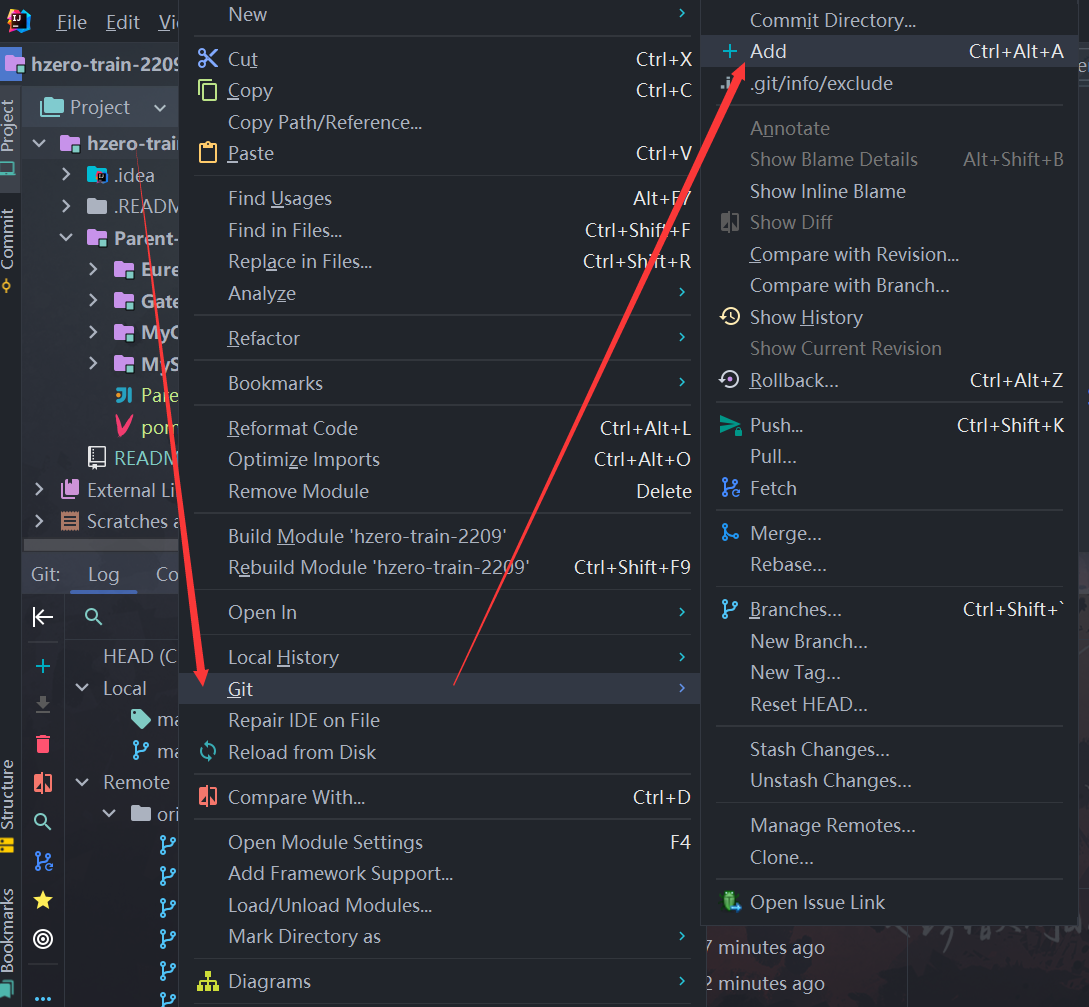The image size is (1089, 1007).
Task: Switch to the Log tab
Action: click(x=103, y=574)
